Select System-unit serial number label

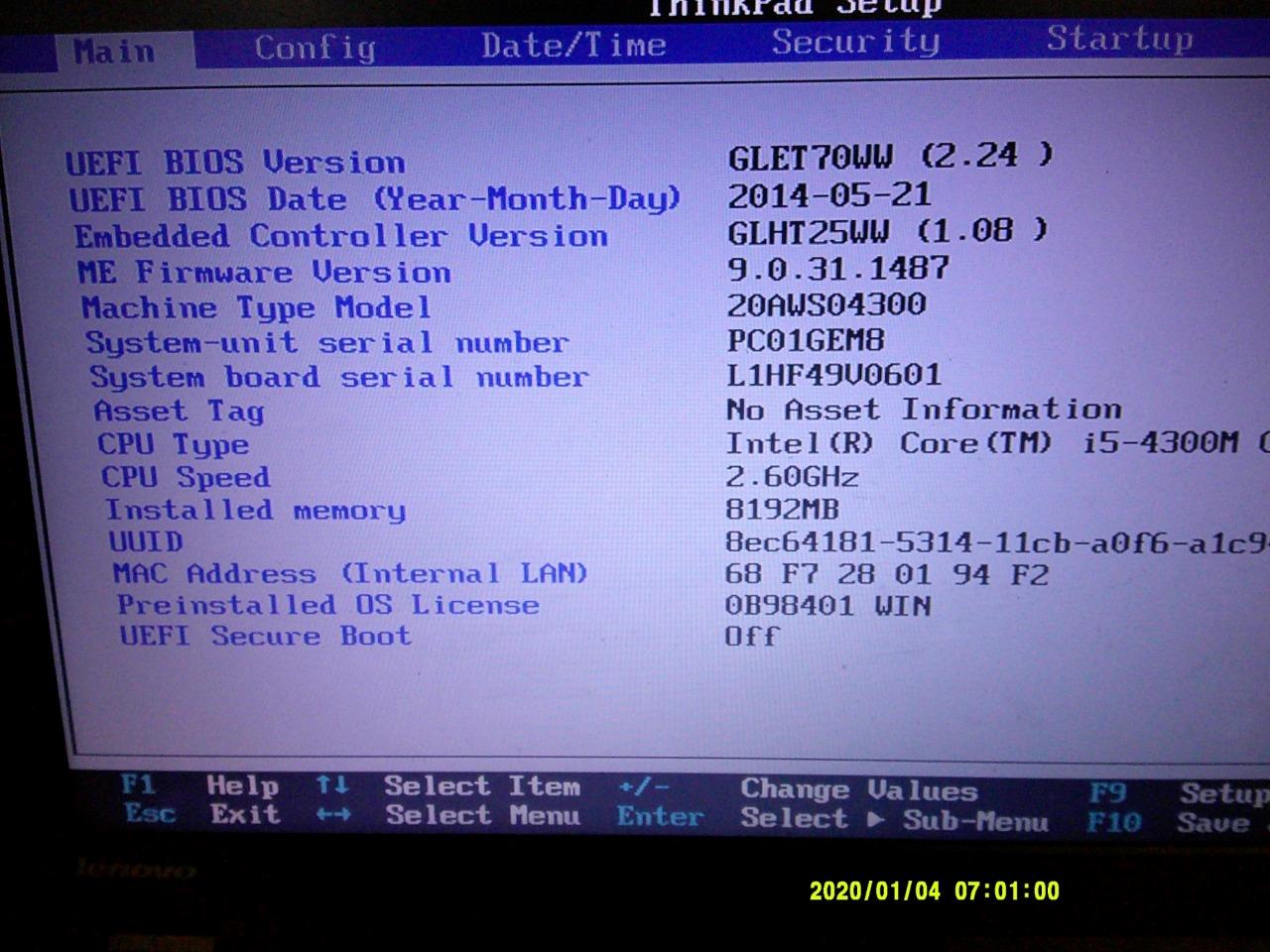[x=327, y=343]
